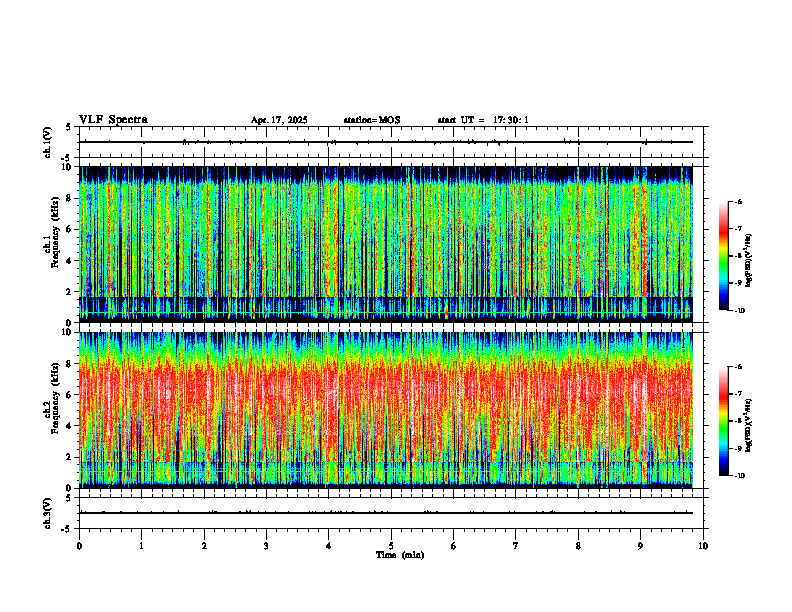
Task: Click time axis tick label "1"
Action: [141, 546]
